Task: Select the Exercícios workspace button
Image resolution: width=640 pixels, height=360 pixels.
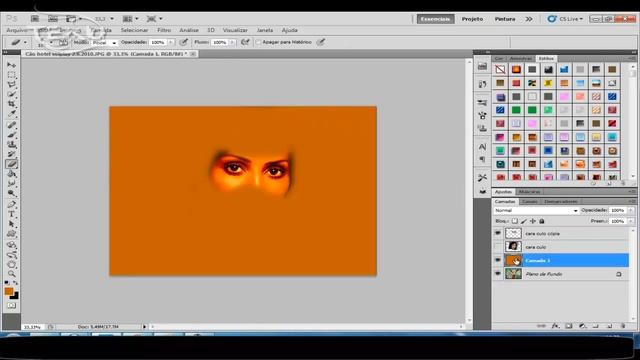Action: (435, 19)
